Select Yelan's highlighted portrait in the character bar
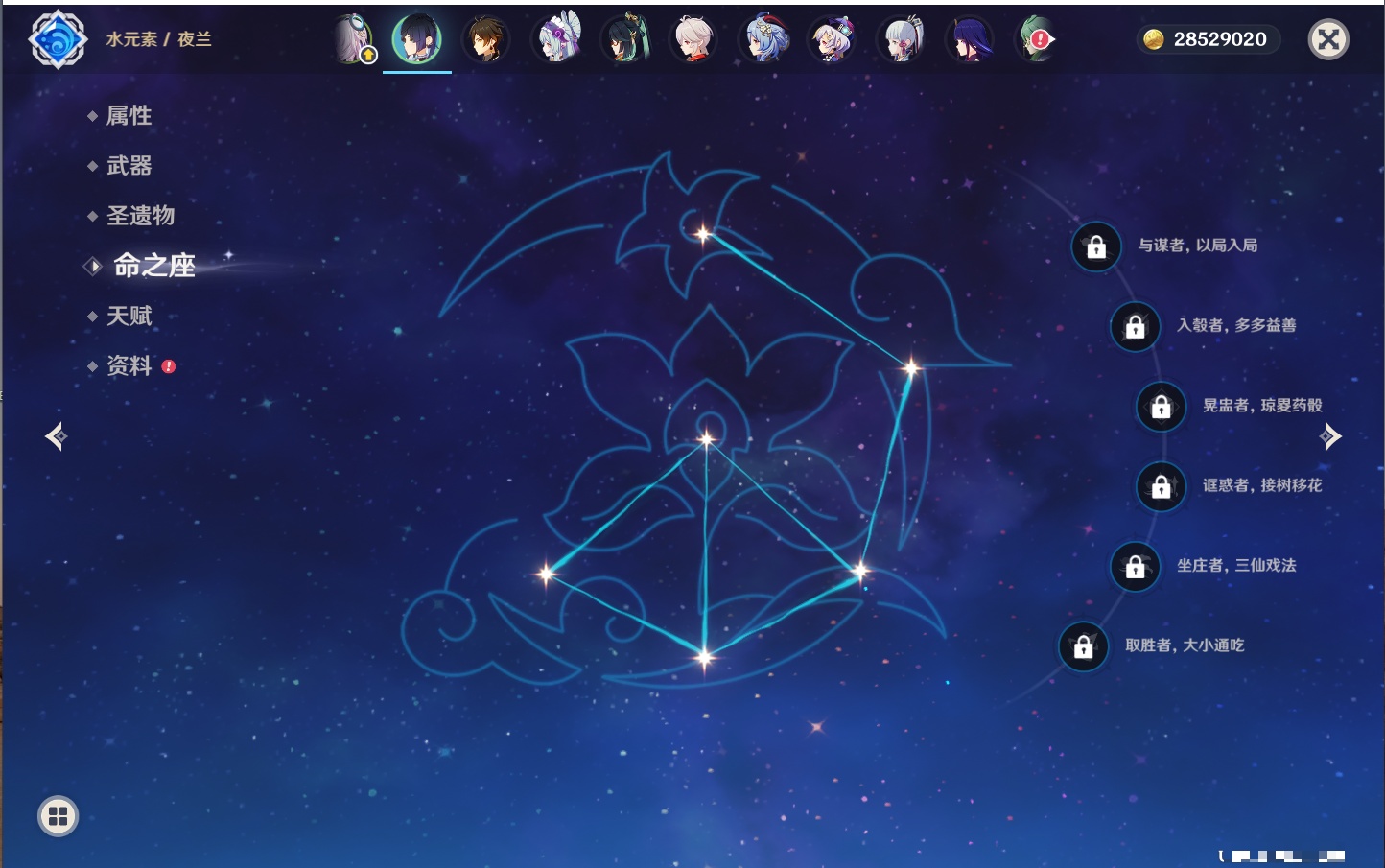 (x=417, y=39)
